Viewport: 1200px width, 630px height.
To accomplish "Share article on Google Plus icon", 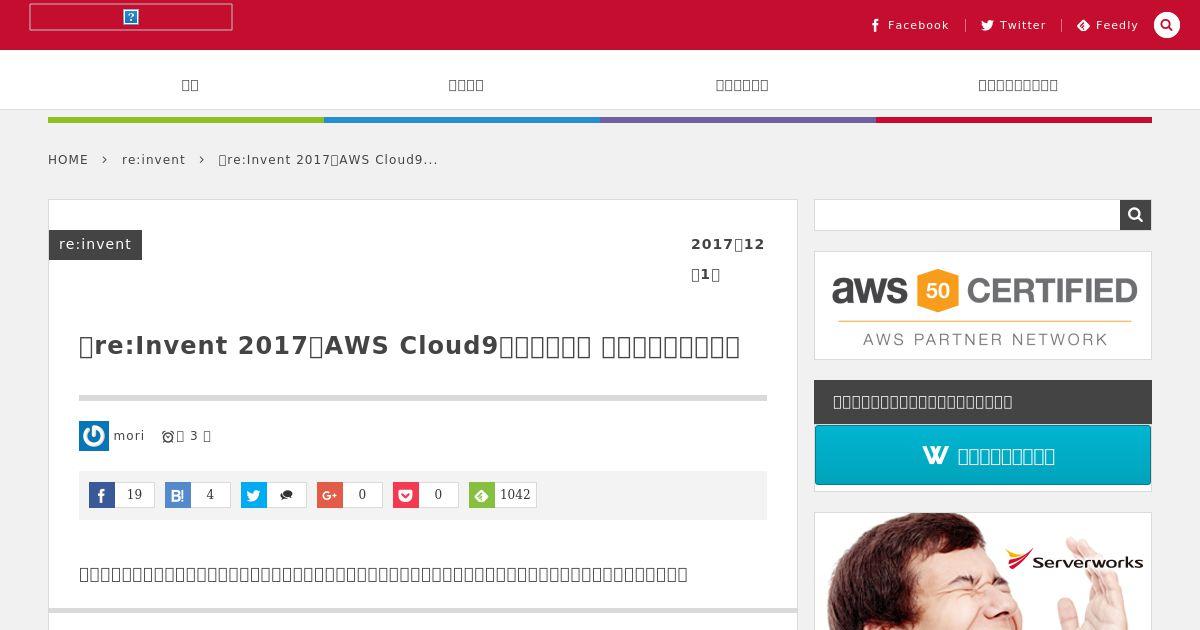I will [x=330, y=495].
